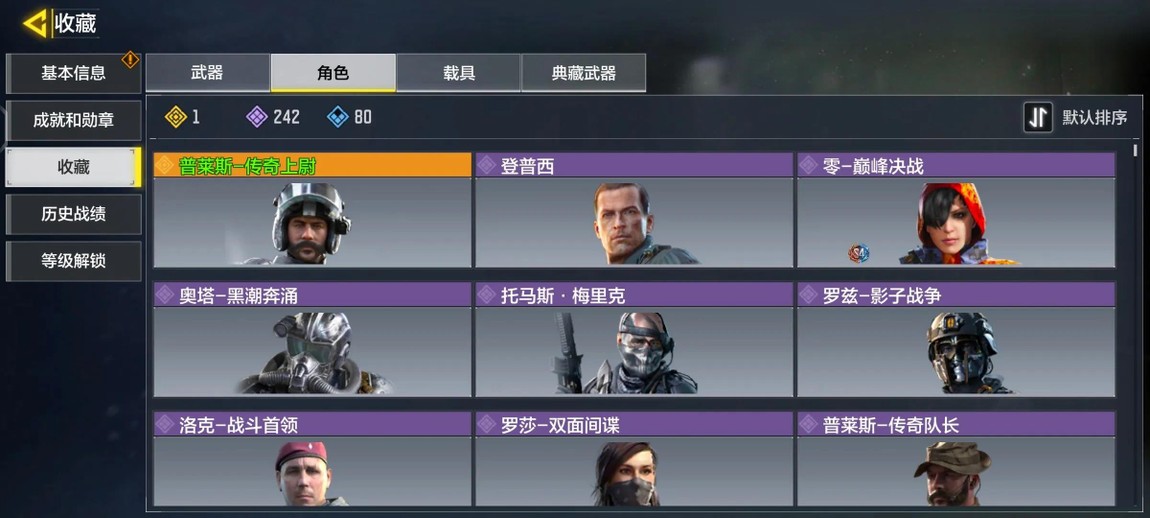The width and height of the screenshot is (1150, 518).
Task: Open the 载具 tab
Action: click(x=458, y=73)
